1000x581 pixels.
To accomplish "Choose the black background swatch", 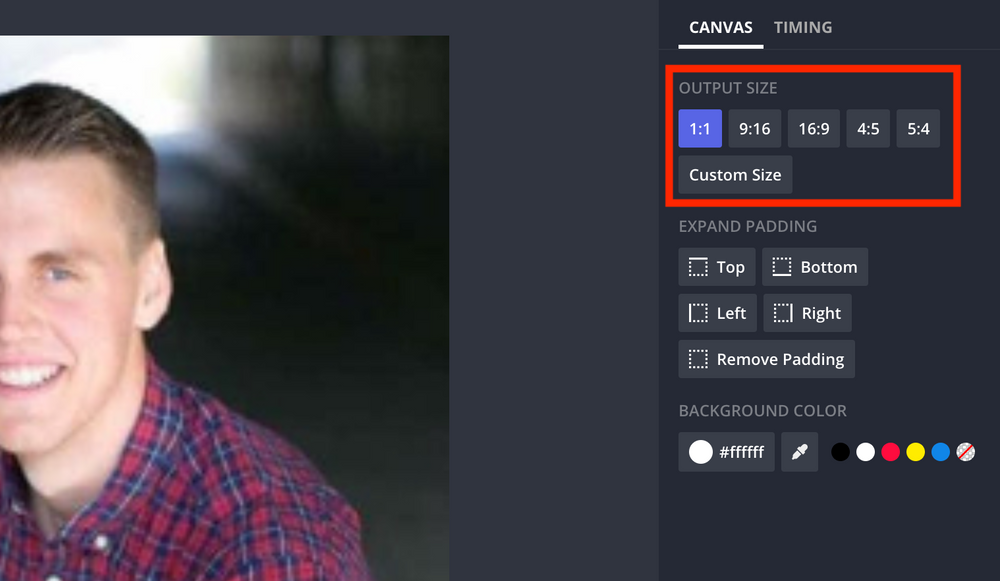I will coord(839,451).
